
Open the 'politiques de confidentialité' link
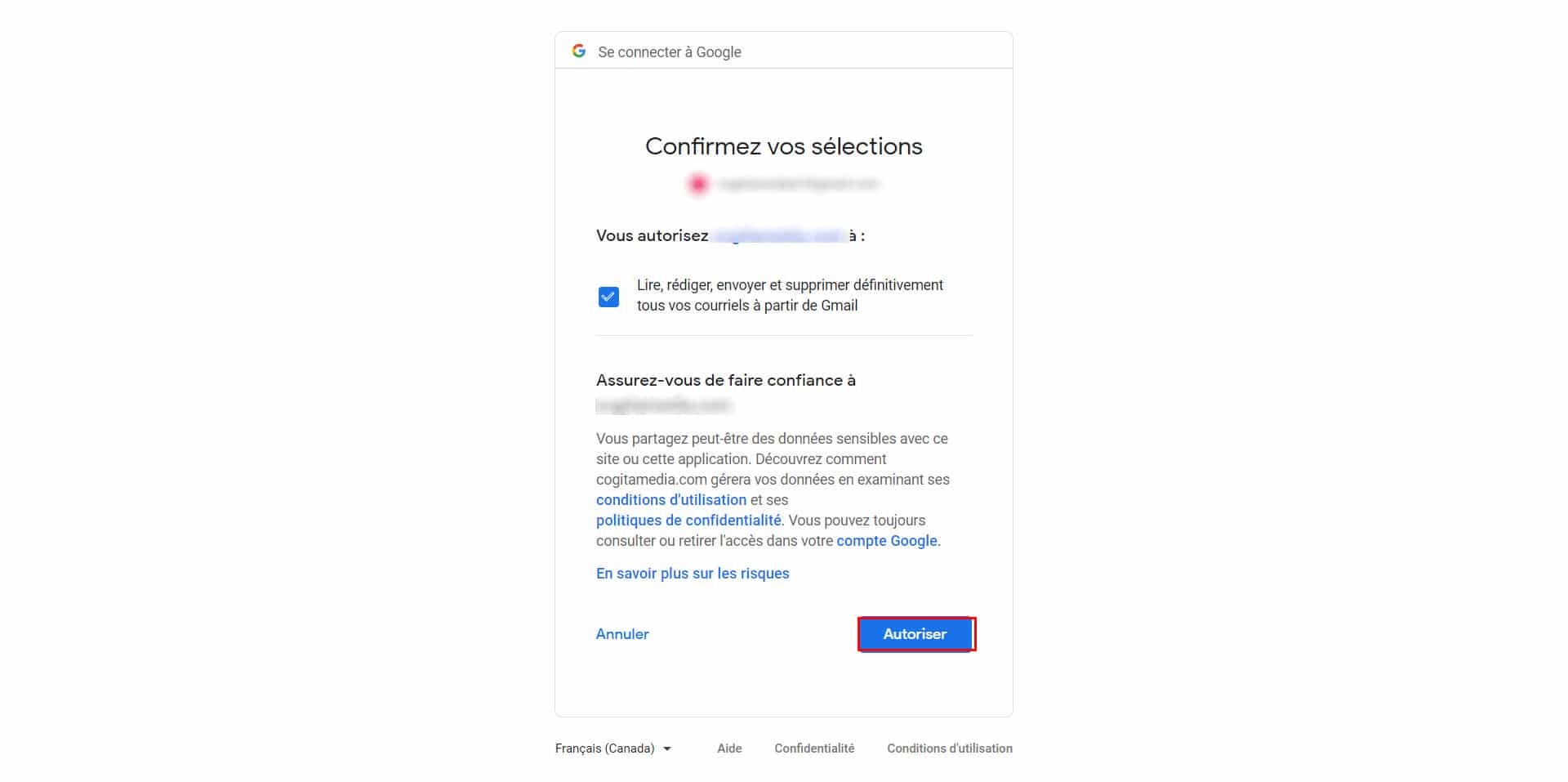pos(688,521)
